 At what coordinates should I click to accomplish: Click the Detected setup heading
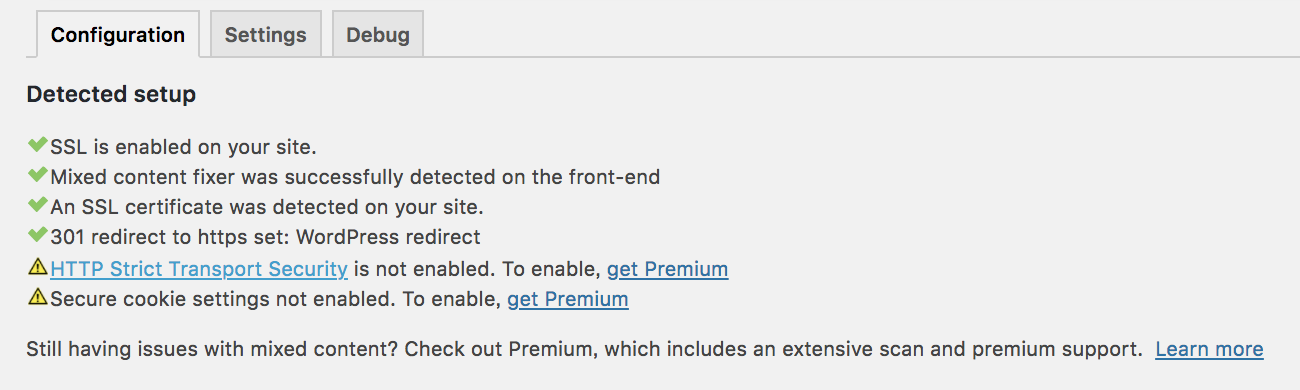pyautogui.click(x=111, y=95)
